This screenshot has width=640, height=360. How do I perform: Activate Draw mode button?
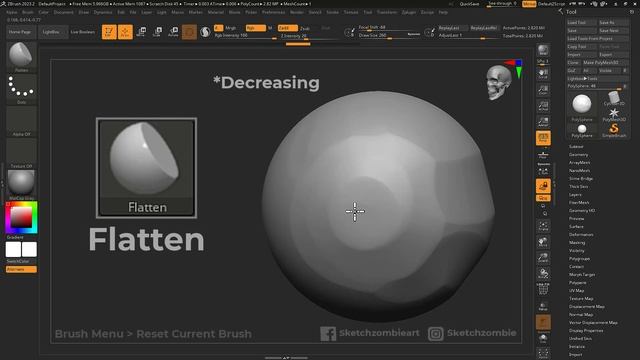(125, 32)
